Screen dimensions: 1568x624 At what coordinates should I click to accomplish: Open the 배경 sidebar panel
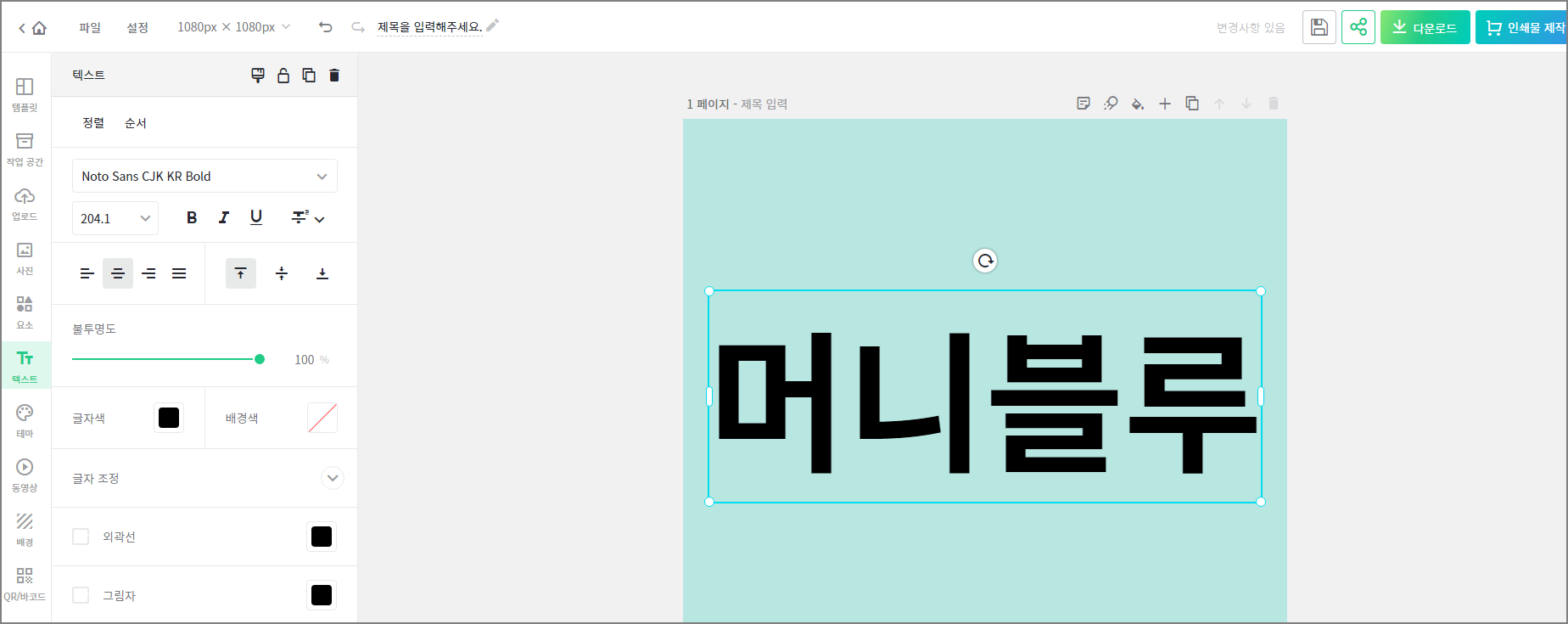pyautogui.click(x=25, y=529)
